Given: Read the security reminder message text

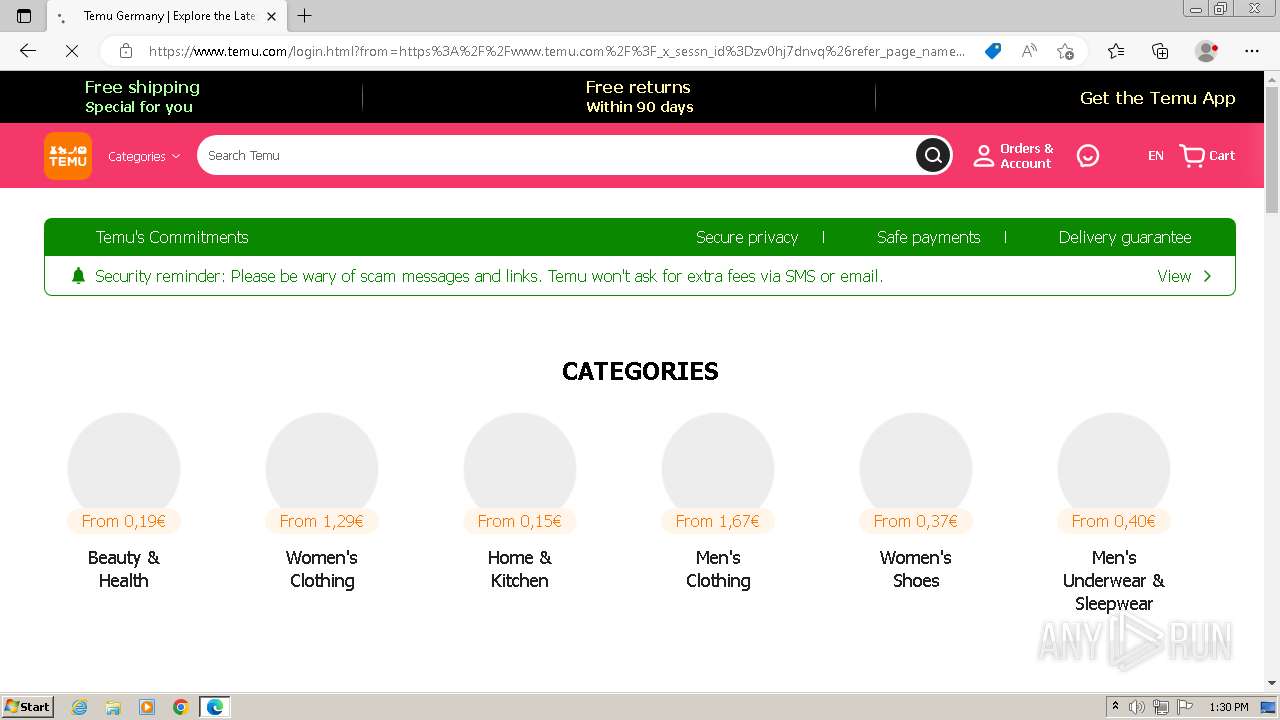Looking at the screenshot, I should pos(489,276).
